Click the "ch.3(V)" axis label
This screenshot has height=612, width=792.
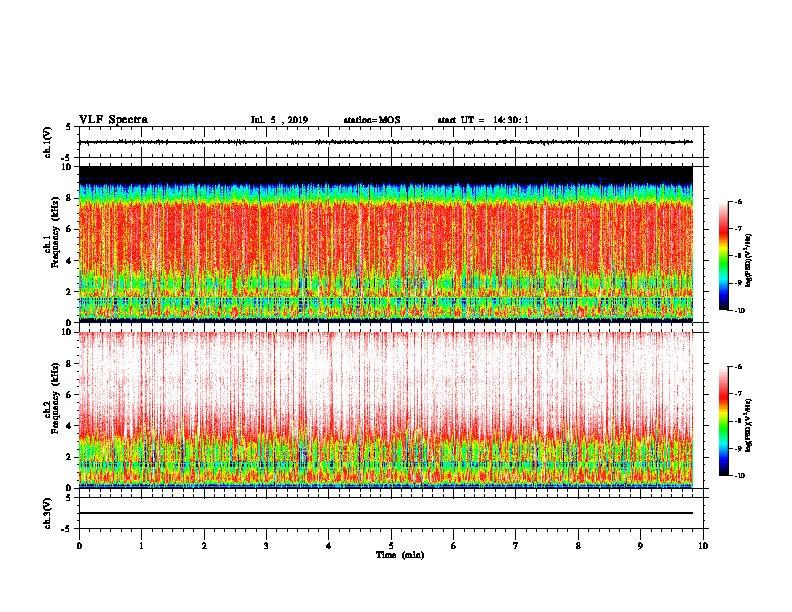pos(47,513)
